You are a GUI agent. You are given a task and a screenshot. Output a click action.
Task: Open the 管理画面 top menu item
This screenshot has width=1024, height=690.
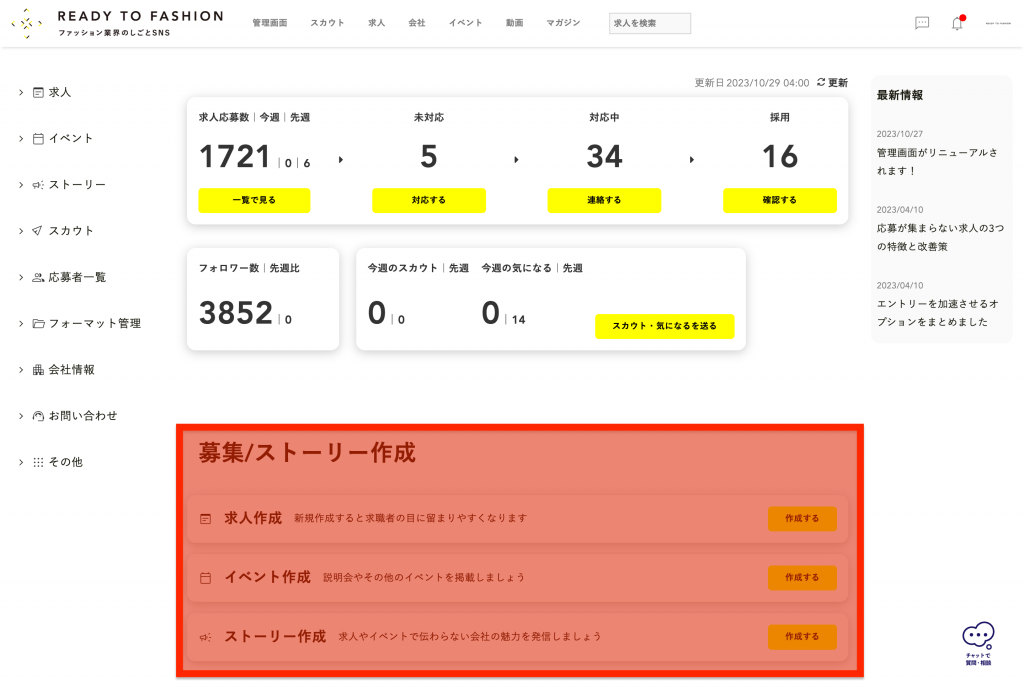point(269,23)
